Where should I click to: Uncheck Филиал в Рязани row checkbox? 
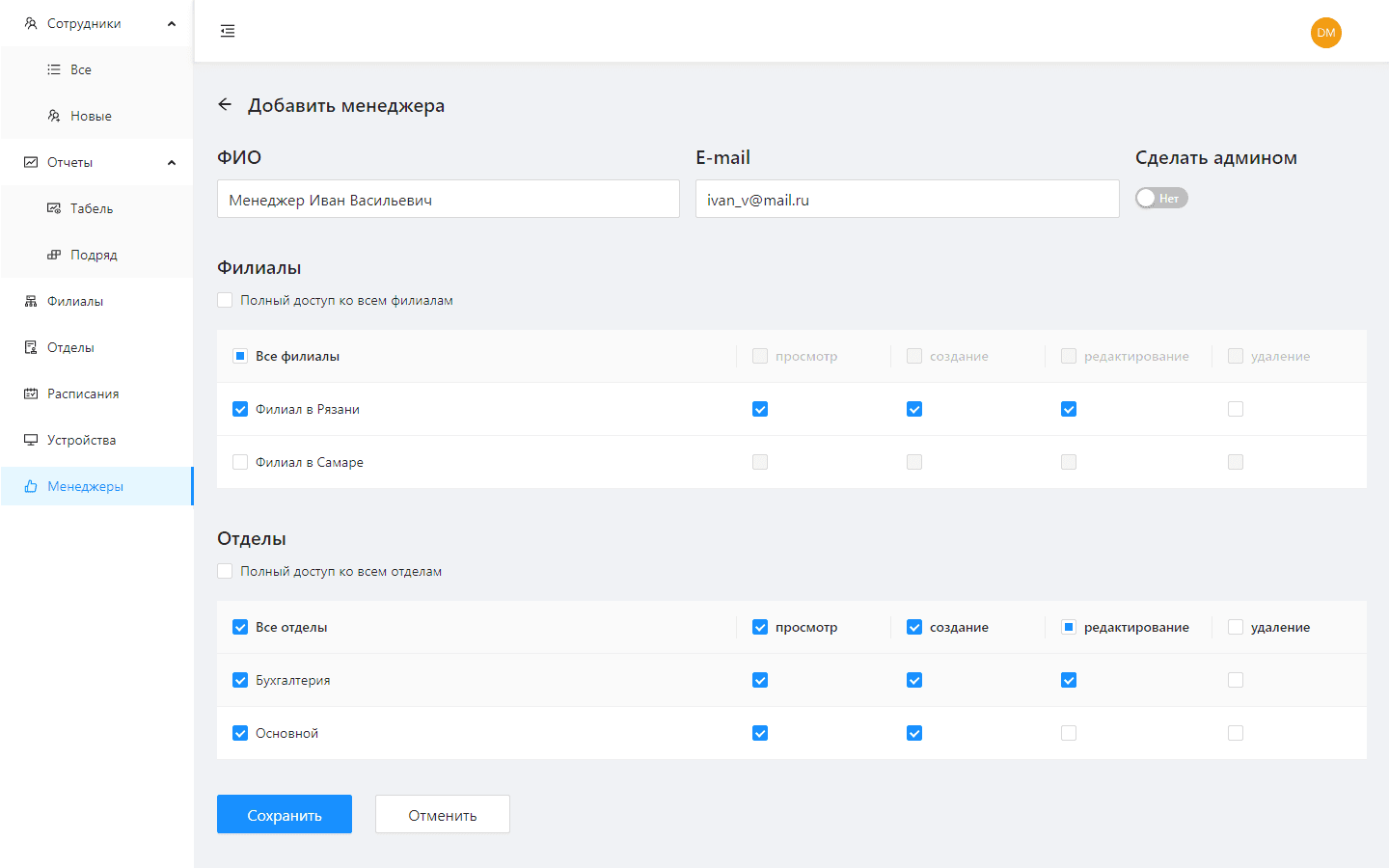tap(240, 409)
